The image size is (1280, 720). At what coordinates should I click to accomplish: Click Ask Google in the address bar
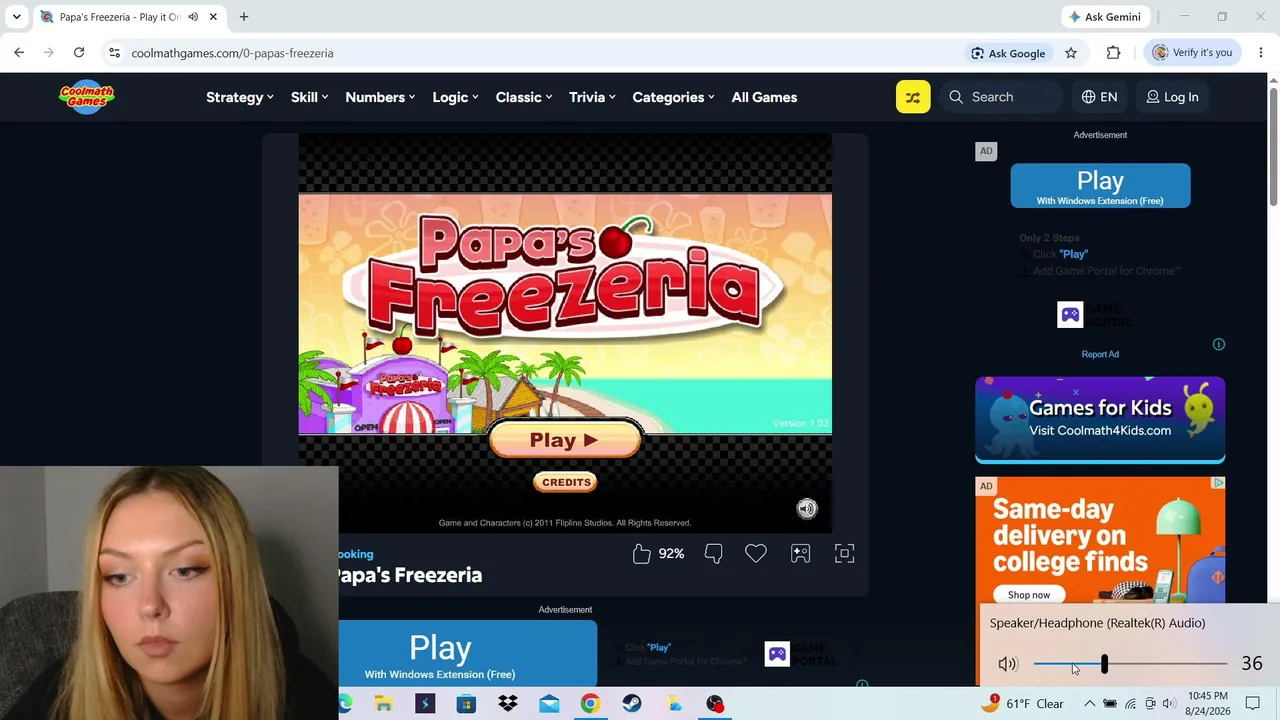pyautogui.click(x=1008, y=53)
